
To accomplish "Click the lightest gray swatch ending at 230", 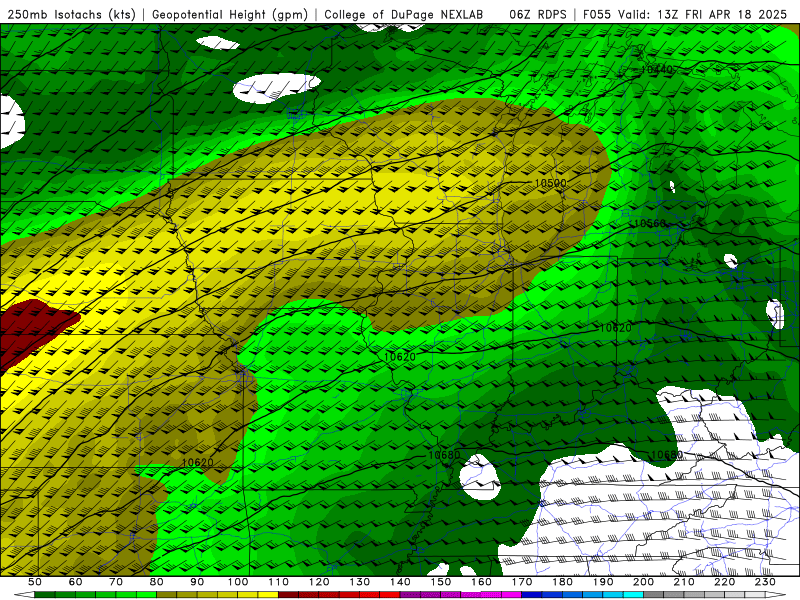I will click(x=755, y=595).
